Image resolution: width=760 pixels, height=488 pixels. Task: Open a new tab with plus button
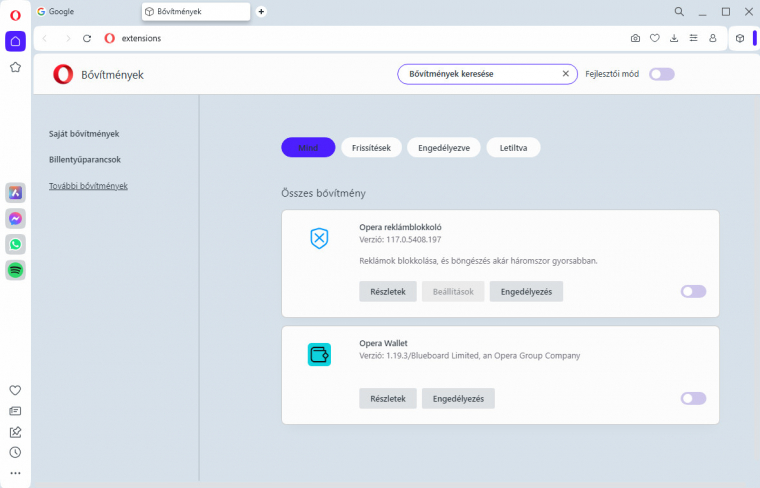(261, 12)
